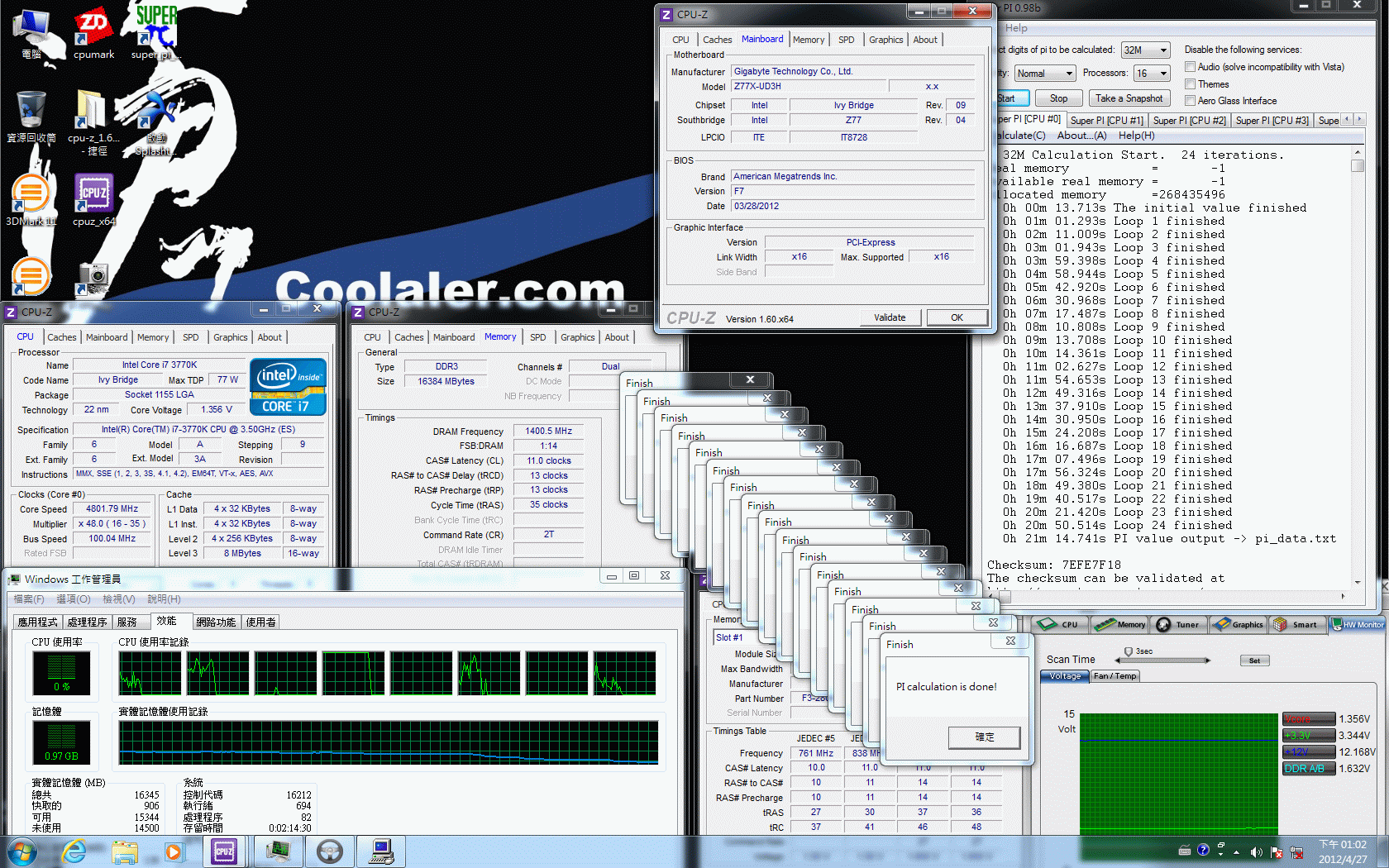This screenshot has height=868, width=1389.
Task: Switch to steering wheel tuner taskbar button
Action: 330,851
